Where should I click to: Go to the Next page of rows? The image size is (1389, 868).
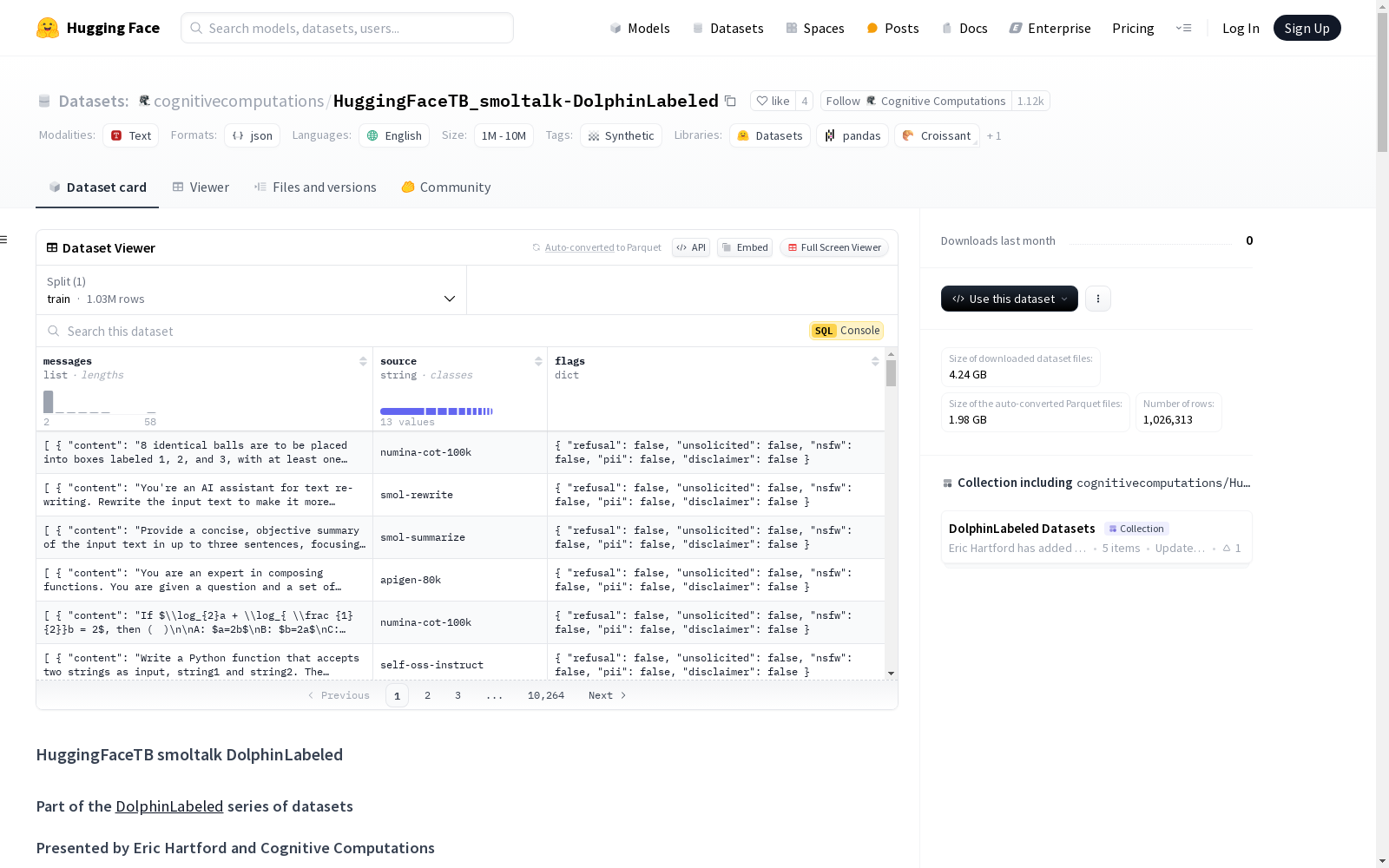tap(607, 695)
